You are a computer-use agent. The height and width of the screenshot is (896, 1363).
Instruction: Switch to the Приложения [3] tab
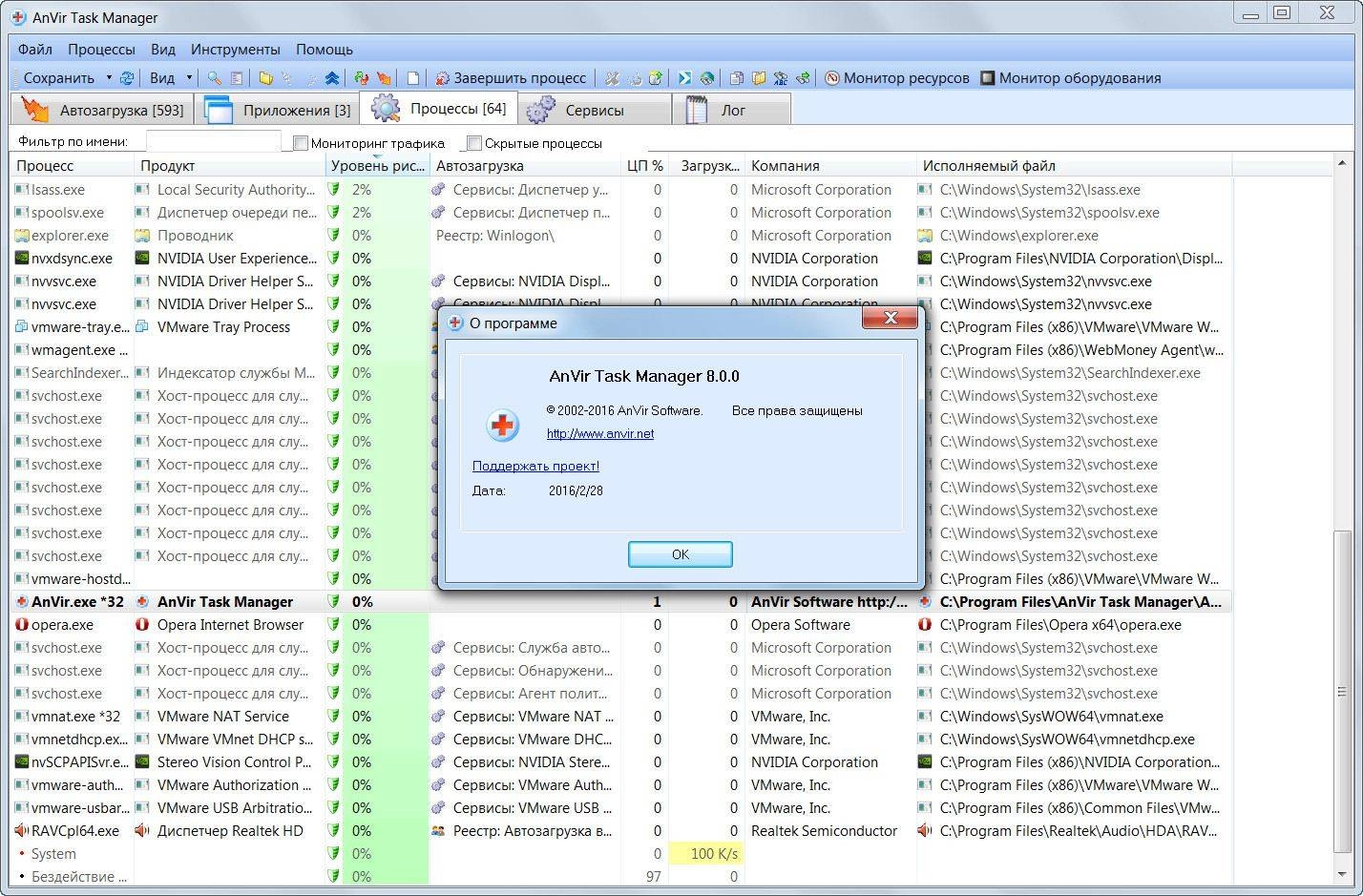(278, 110)
